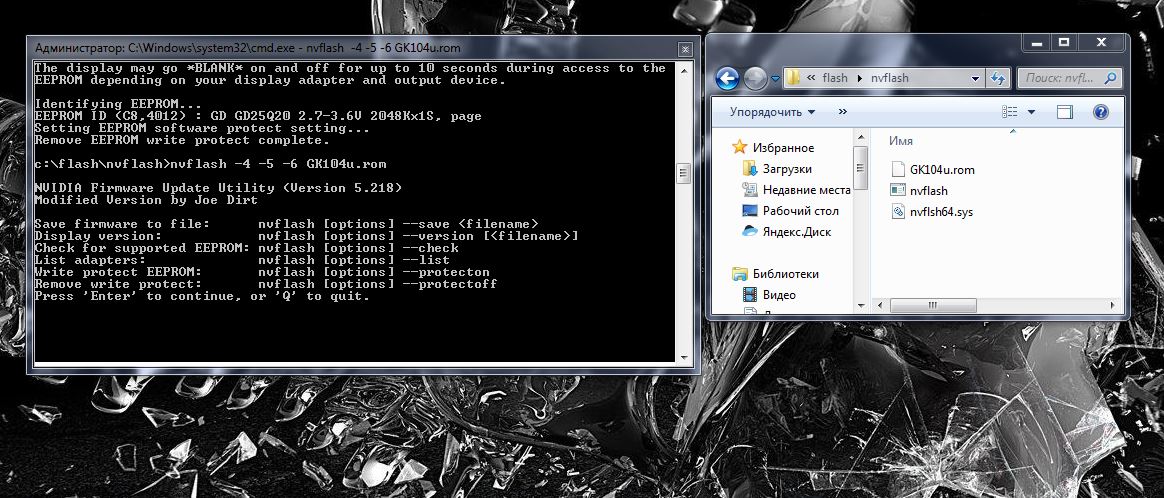Open the address bar history dropdown
This screenshot has height=498, width=1164.
pos(975,78)
